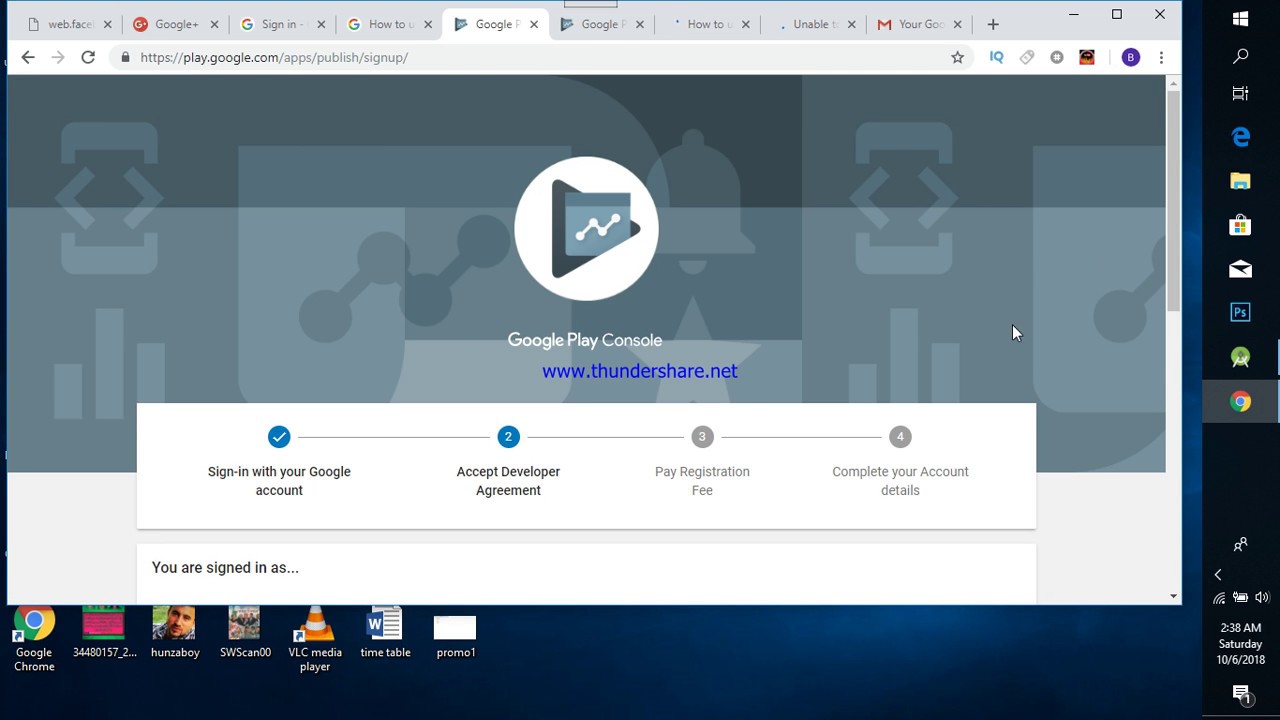The width and height of the screenshot is (1280, 720).
Task: Click step 2 Accept Developer Agreement circle
Action: point(508,437)
